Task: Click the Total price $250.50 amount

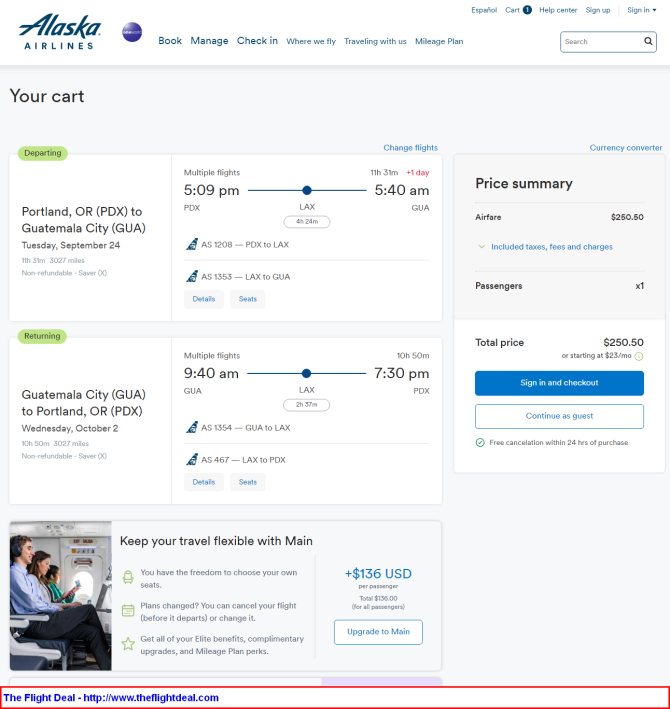Action: (x=623, y=342)
